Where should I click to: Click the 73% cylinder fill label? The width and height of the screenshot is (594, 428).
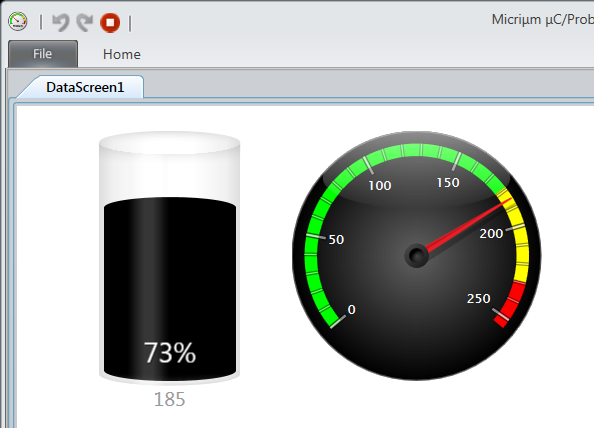click(x=170, y=353)
